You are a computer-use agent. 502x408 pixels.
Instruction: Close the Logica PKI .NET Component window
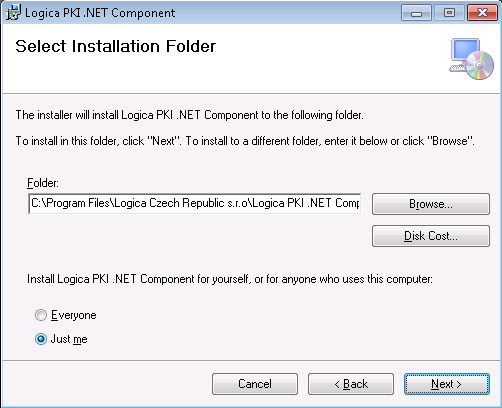point(482,13)
